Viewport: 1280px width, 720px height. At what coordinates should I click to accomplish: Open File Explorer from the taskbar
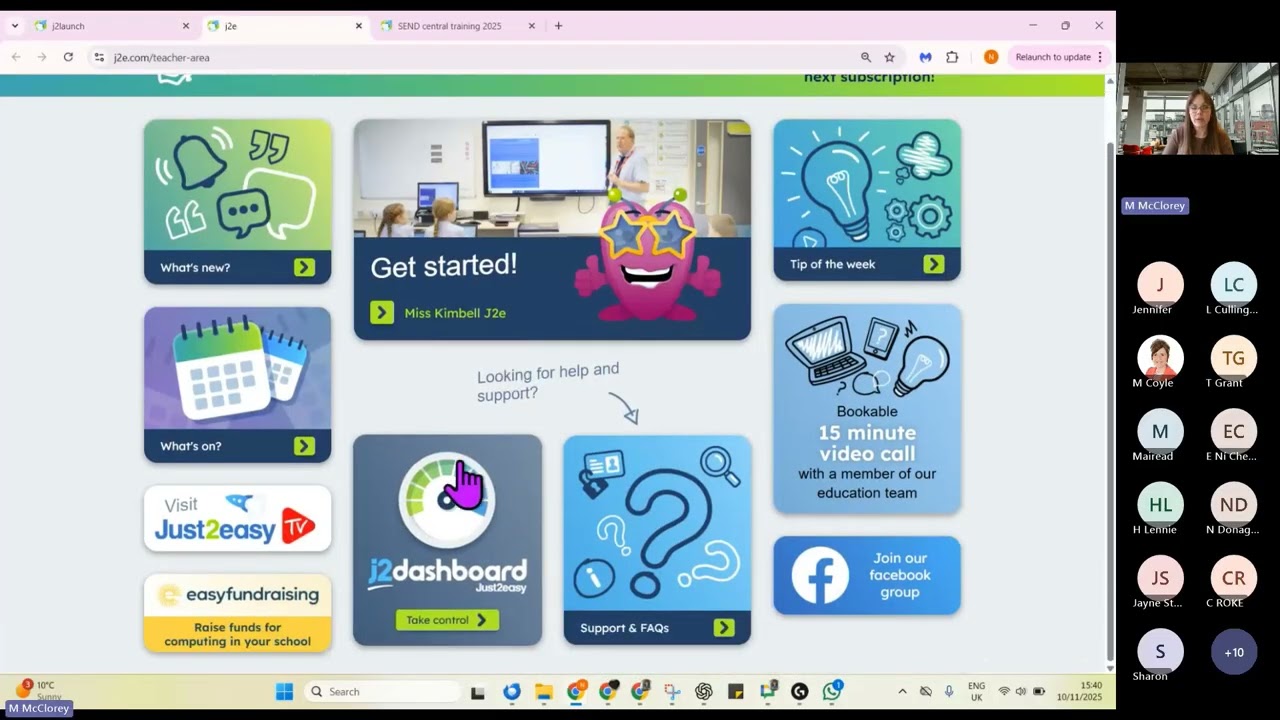[x=544, y=691]
